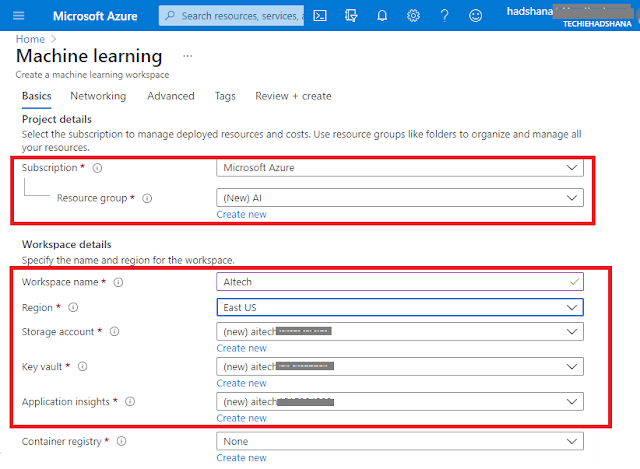Show info tooltip for Subscription
Screen dimensions: 640x469
97,168
